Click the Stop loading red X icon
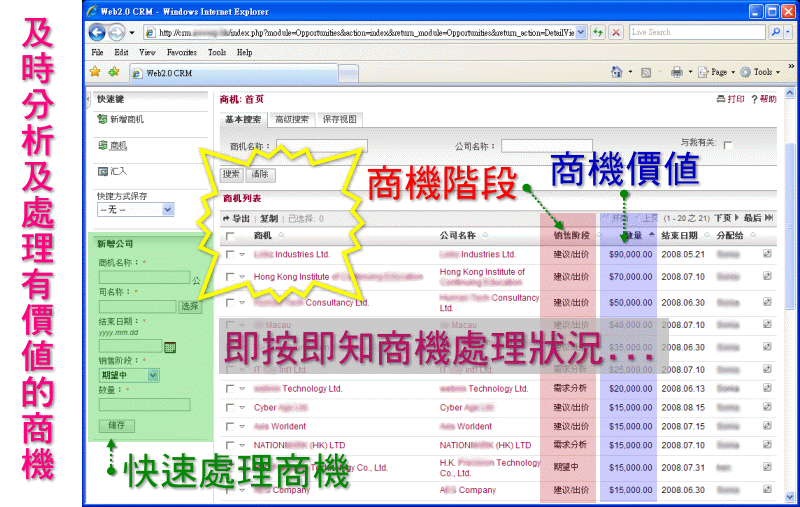Image resolution: width=800 pixels, height=507 pixels. (x=616, y=32)
